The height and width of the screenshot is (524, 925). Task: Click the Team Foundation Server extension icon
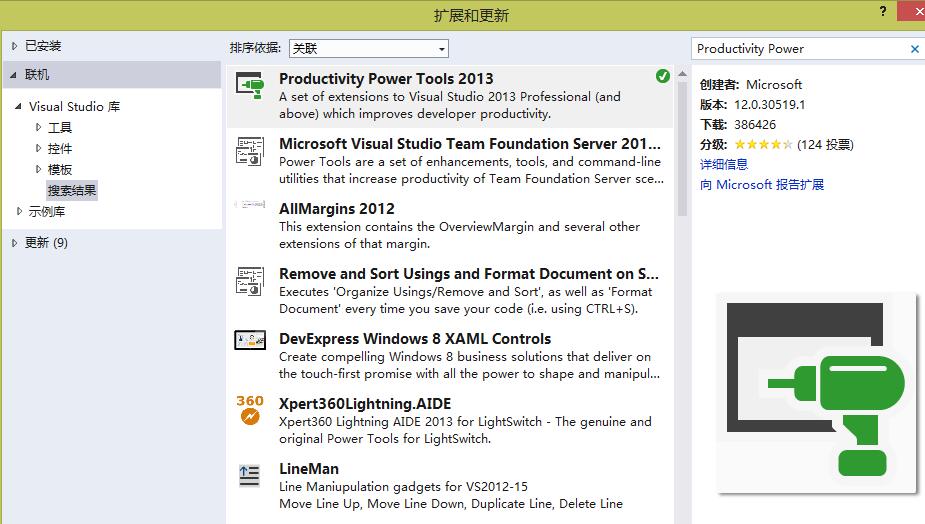[250, 151]
